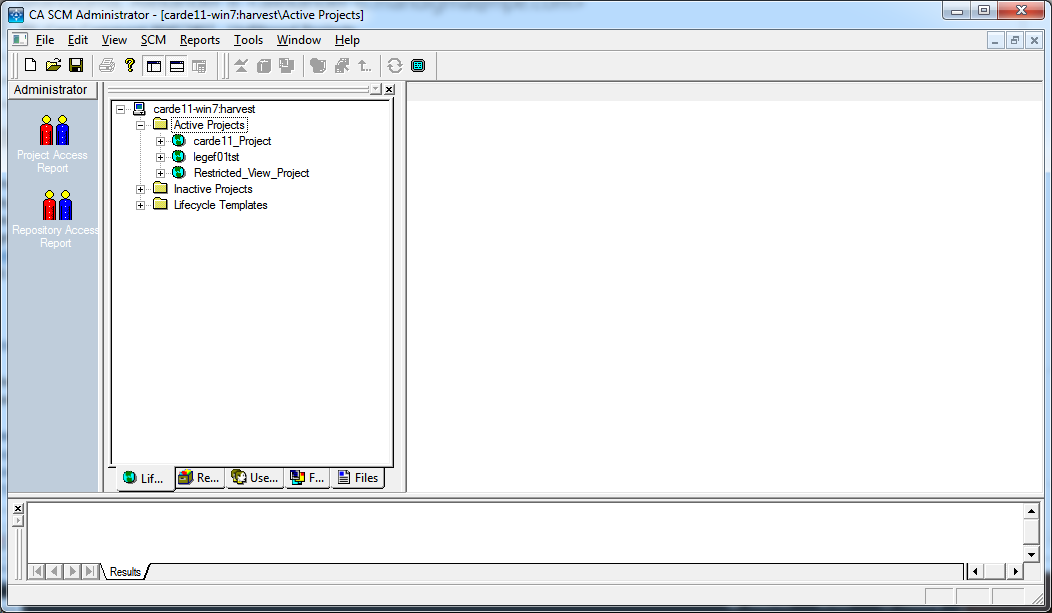Image resolution: width=1052 pixels, height=613 pixels.
Task: Select the carde11_Project tree label
Action: point(232,141)
